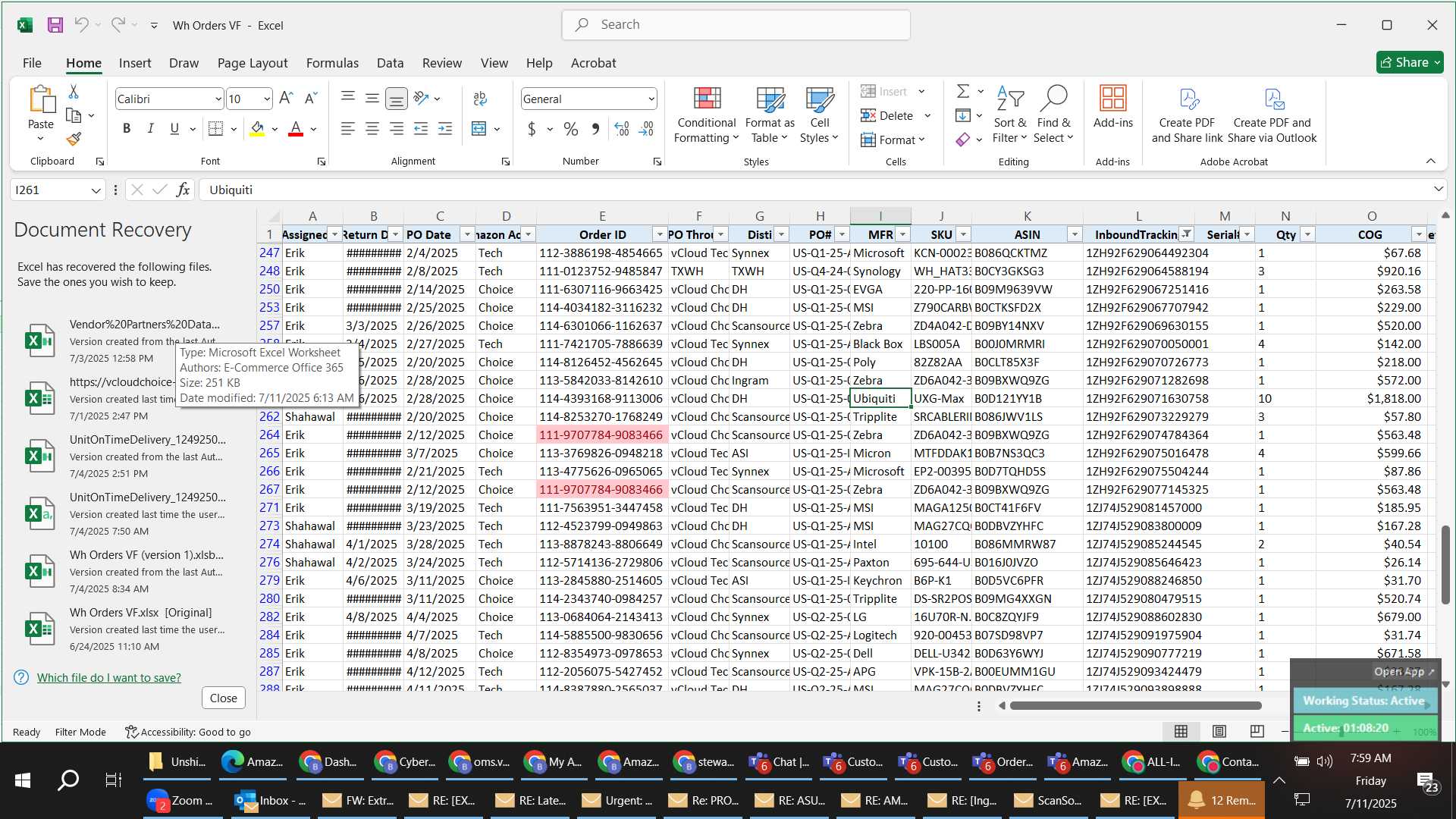
Task: Open Format as Table gallery
Action: (x=770, y=115)
